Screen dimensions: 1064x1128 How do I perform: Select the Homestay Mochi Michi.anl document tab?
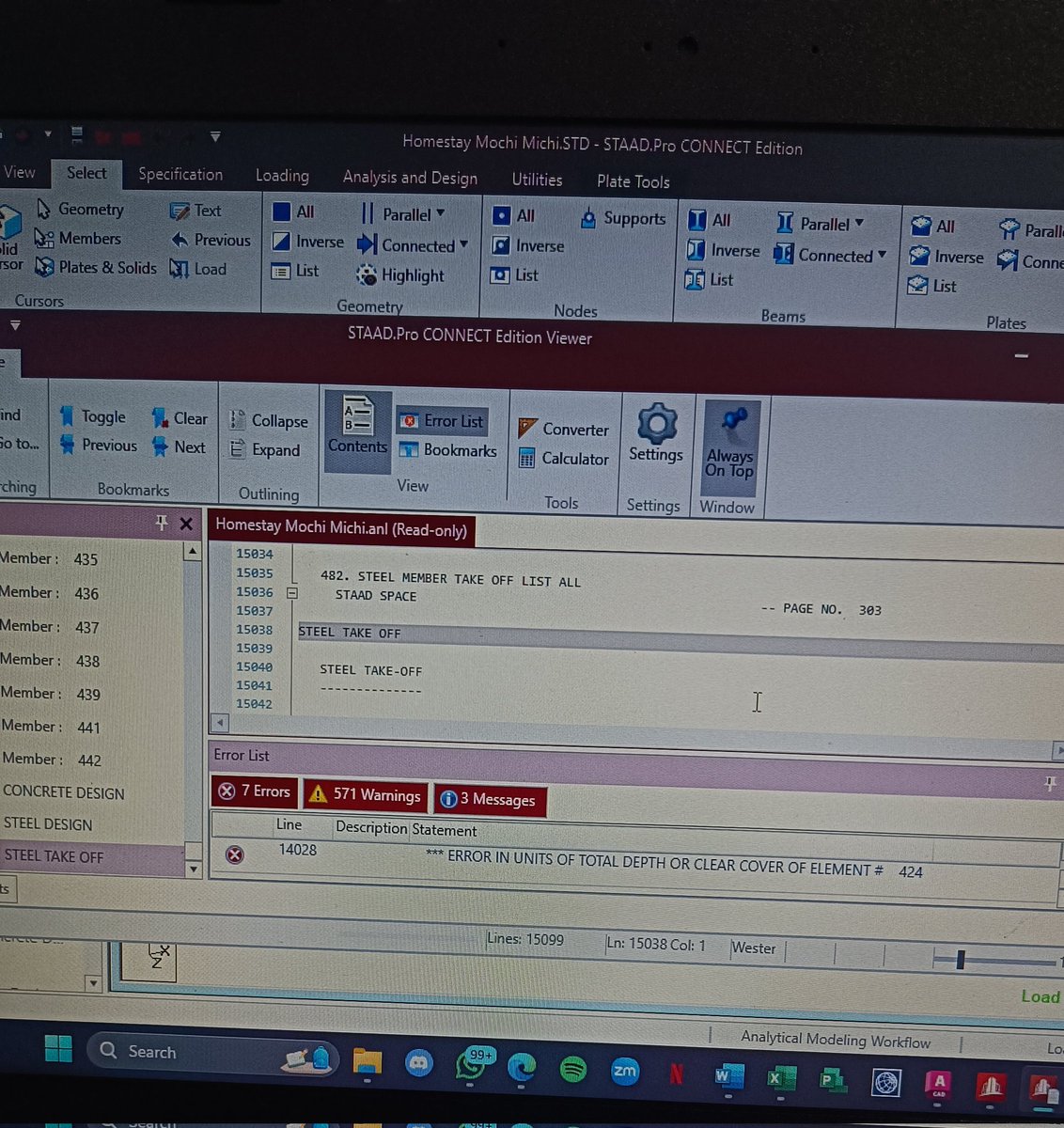pos(341,528)
